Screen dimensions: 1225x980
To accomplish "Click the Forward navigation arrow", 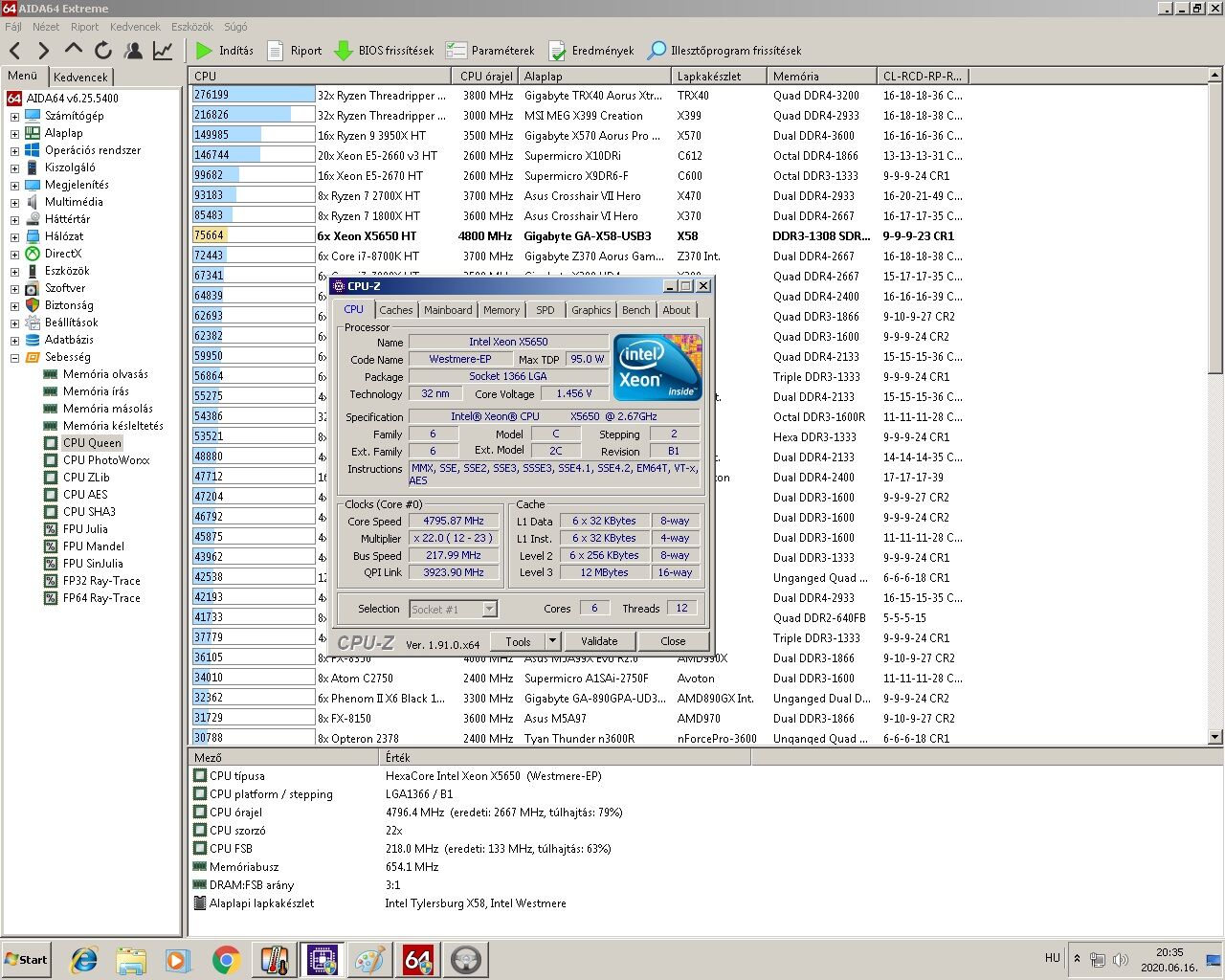I will [x=43, y=51].
